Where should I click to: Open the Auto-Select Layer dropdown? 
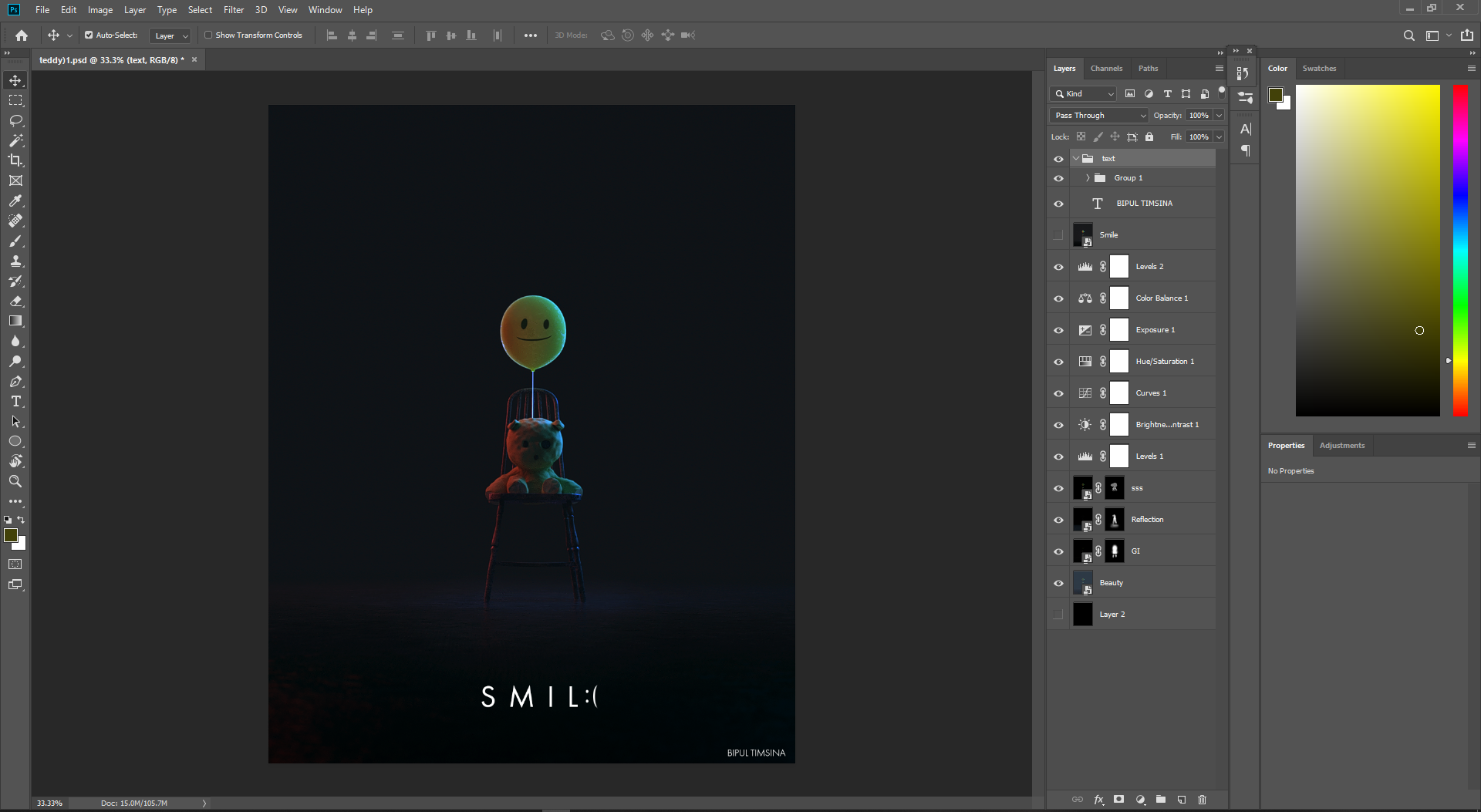click(x=170, y=35)
